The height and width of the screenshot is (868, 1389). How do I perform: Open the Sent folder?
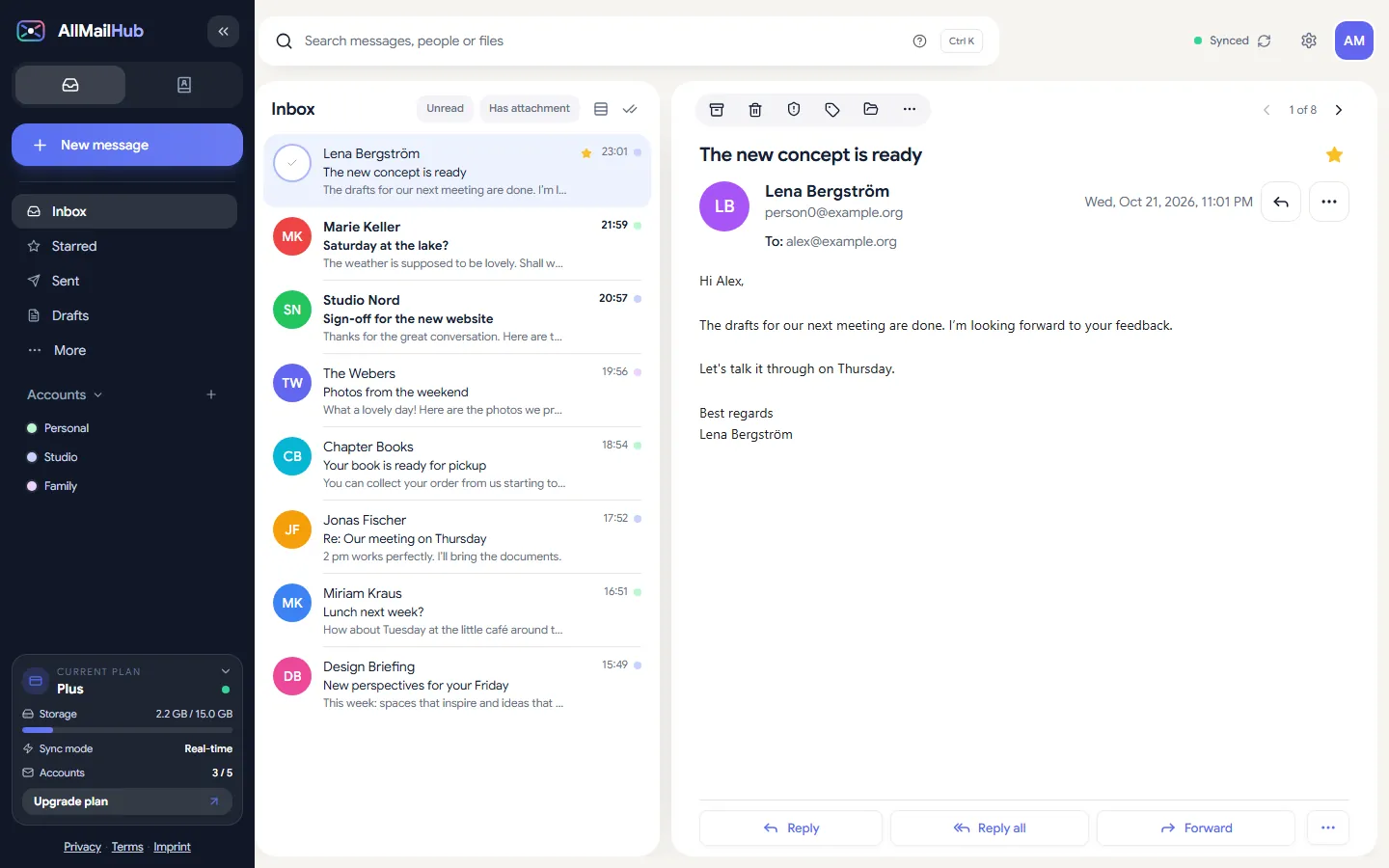click(x=124, y=281)
